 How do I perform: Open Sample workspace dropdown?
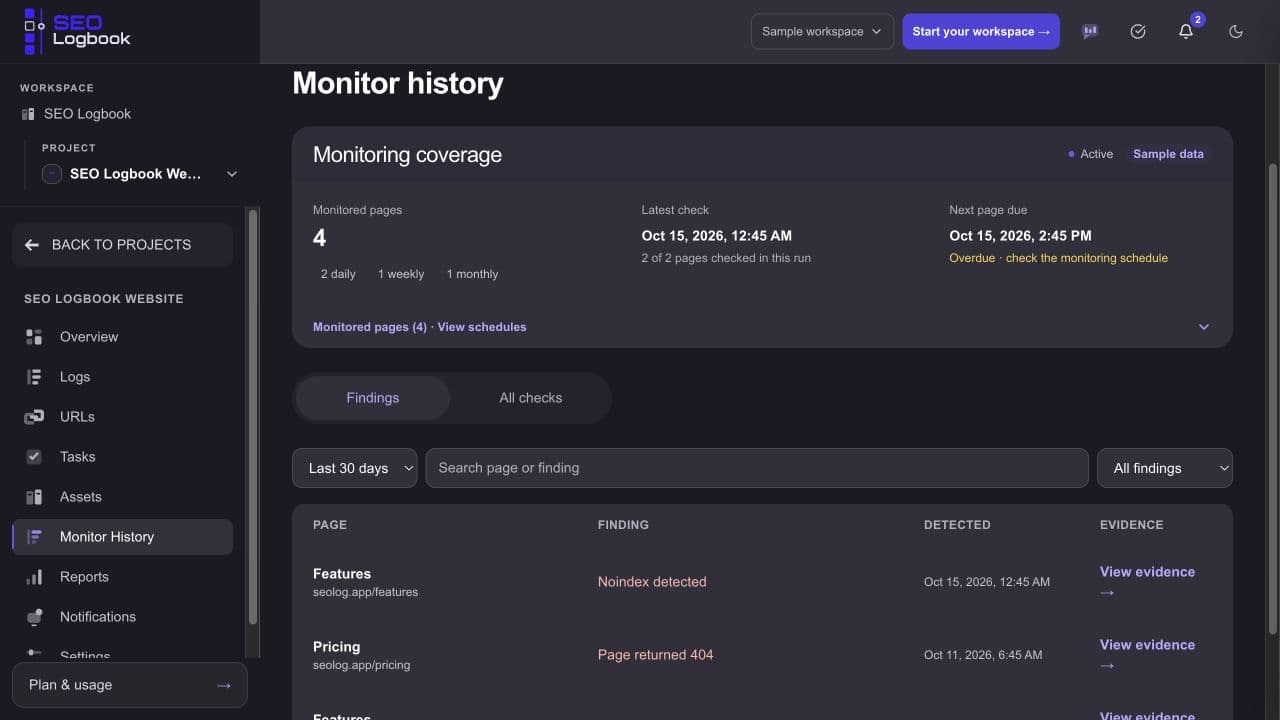(822, 31)
